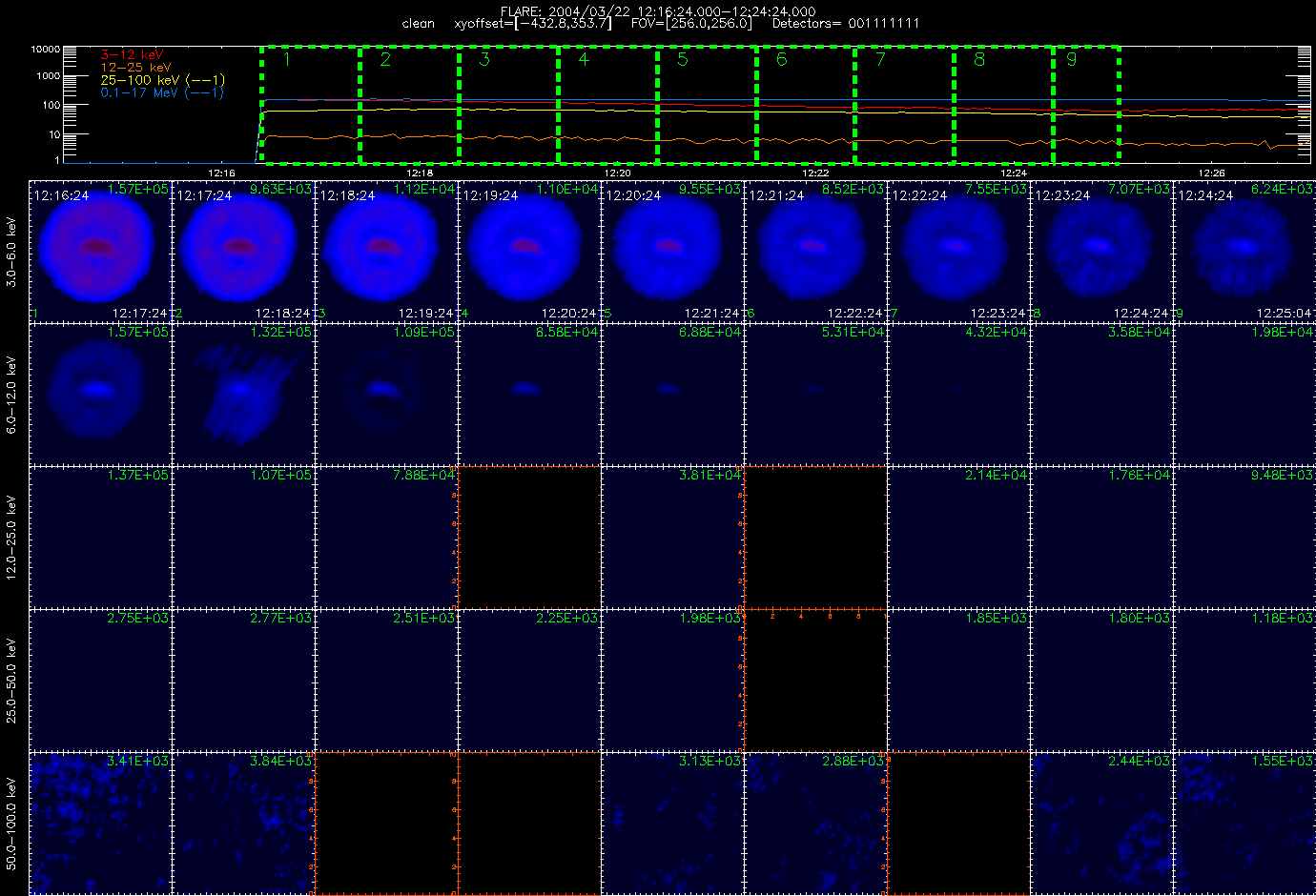Open the 50.0-100.0 keV image with peak 3.41E+03

100,823
